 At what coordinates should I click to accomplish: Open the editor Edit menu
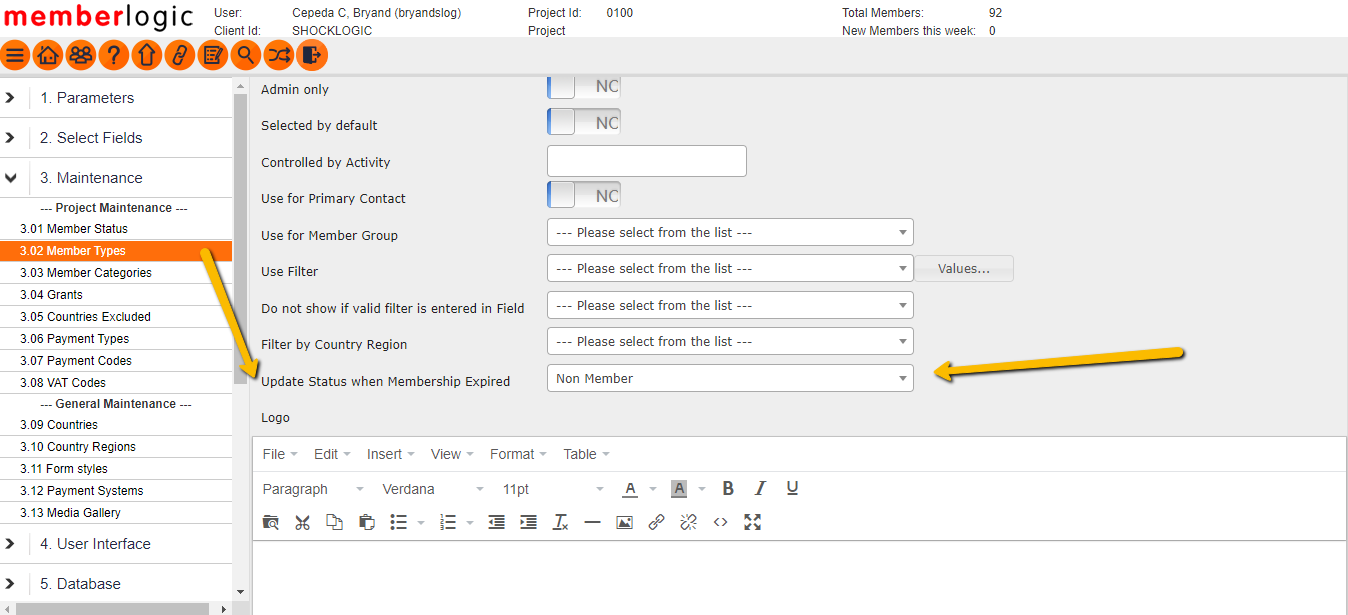coord(332,454)
